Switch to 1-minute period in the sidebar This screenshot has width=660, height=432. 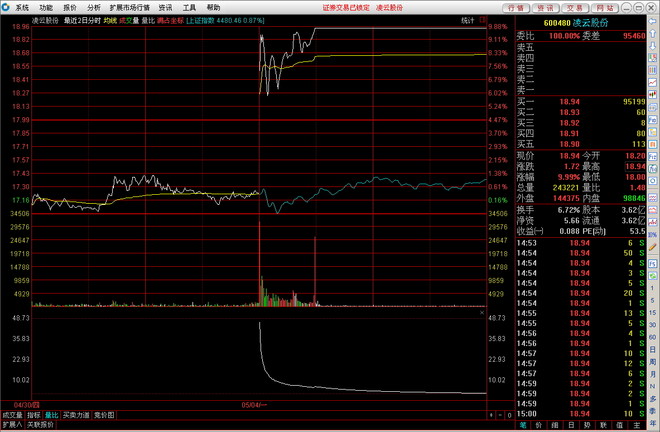point(653,288)
